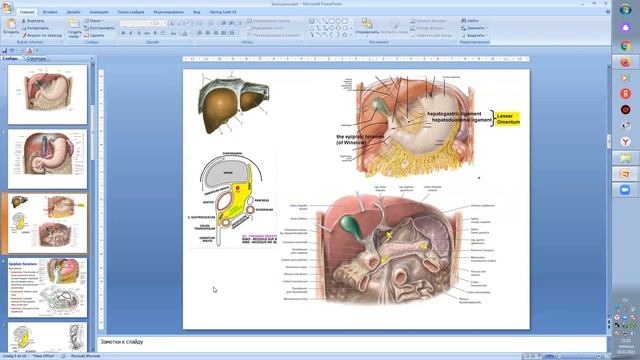Open Zoom app from taskbar
Screen dimensions: 640x360
tap(625, 190)
